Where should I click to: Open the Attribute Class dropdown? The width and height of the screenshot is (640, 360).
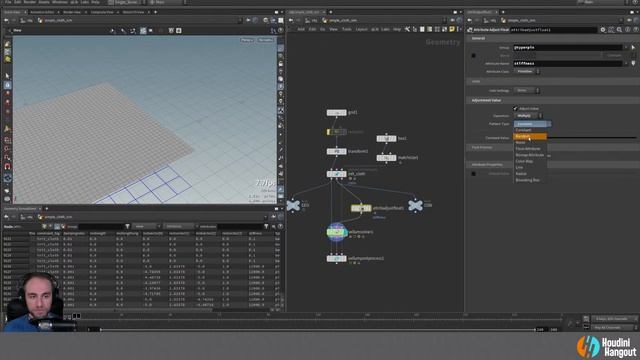[527, 71]
